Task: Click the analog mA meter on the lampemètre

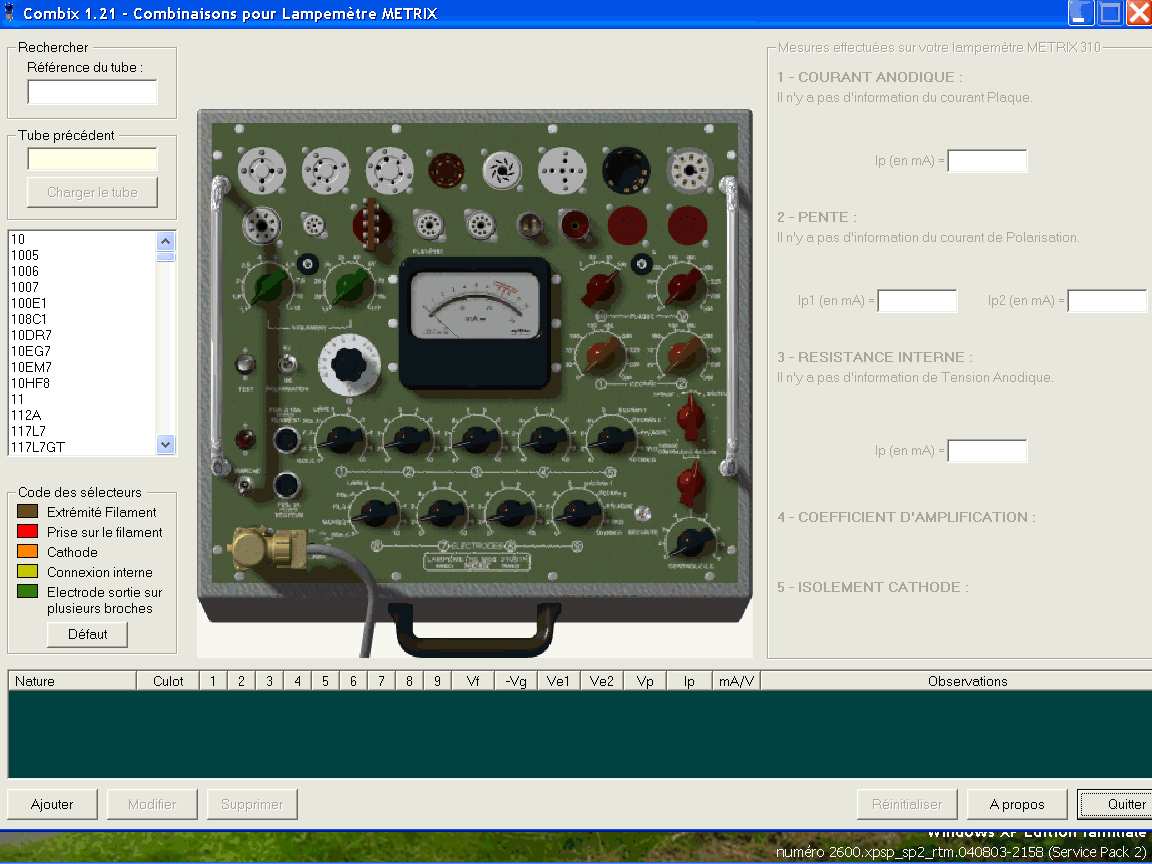Action: click(x=475, y=323)
